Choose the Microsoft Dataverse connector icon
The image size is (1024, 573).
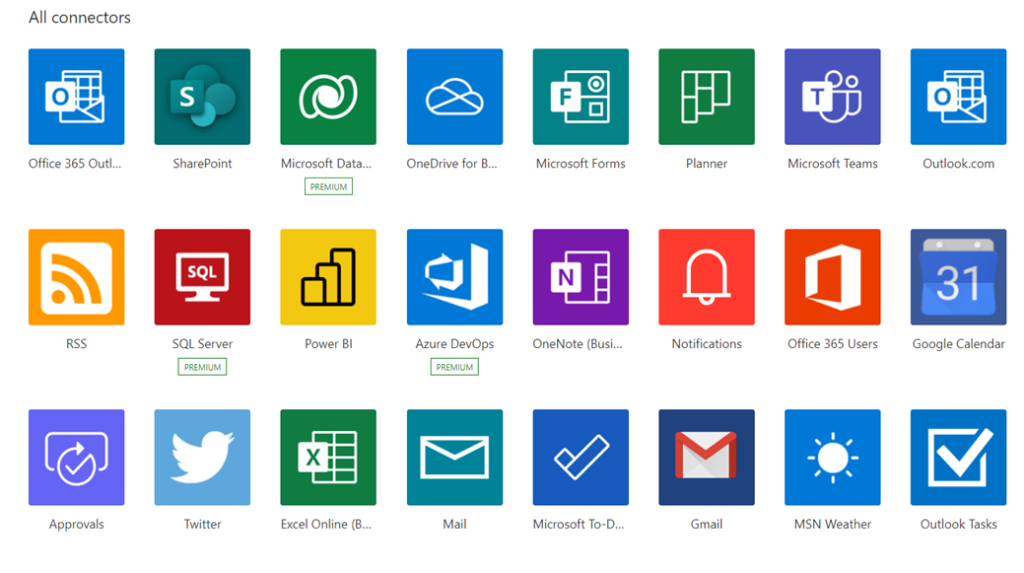pos(328,97)
